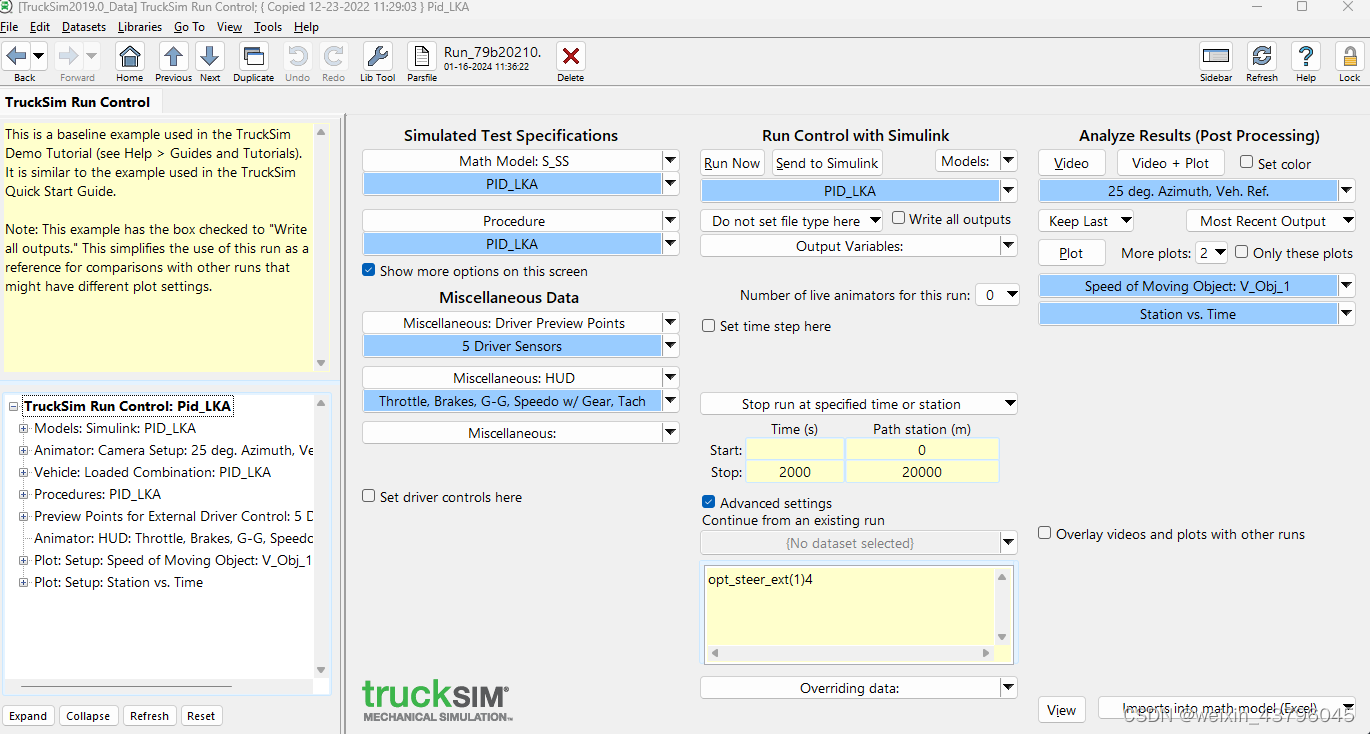Open Math Model: S_SS dropdown
The image size is (1370, 734).
point(670,160)
